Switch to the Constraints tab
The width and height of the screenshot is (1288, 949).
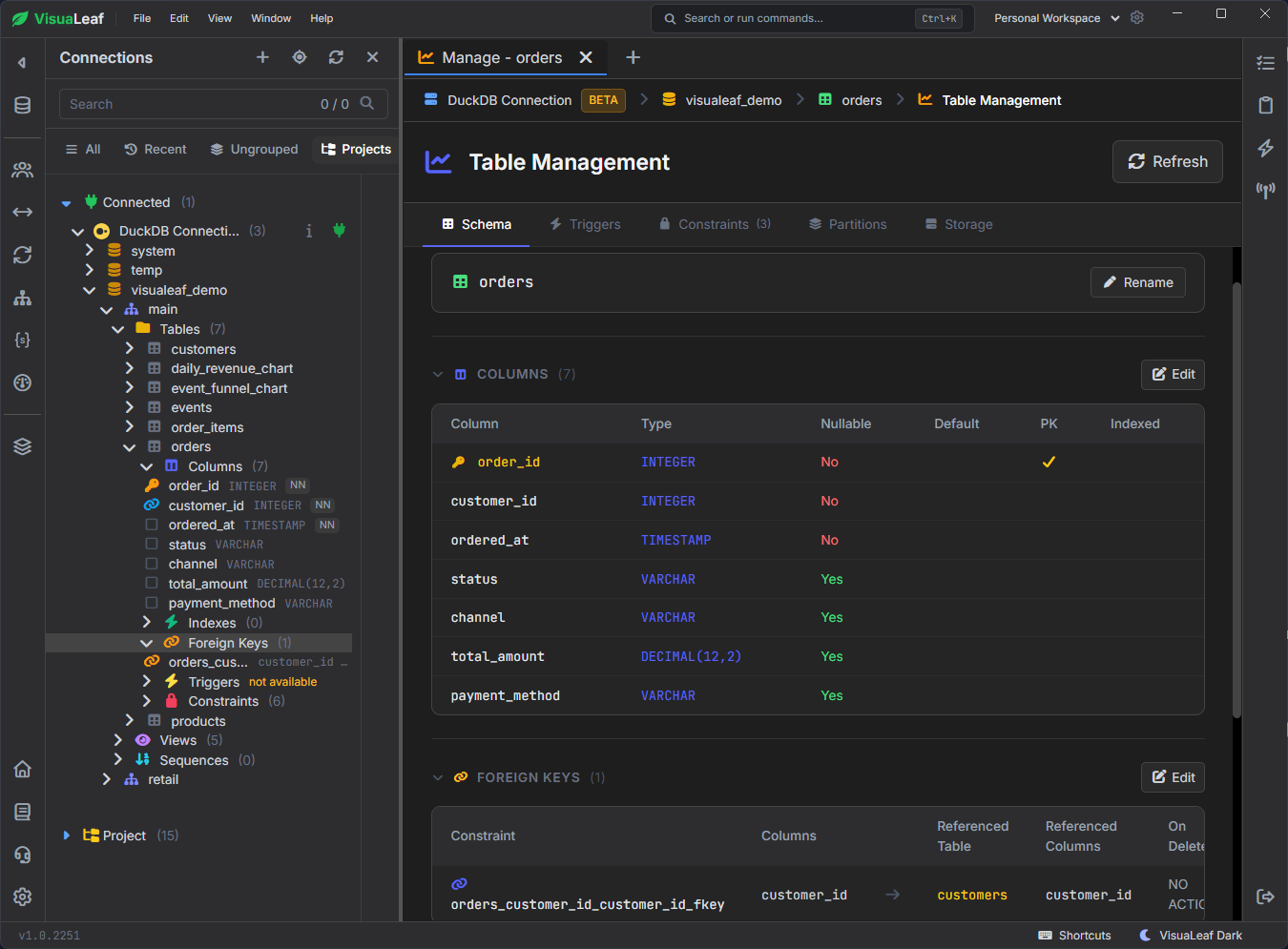[x=715, y=224]
